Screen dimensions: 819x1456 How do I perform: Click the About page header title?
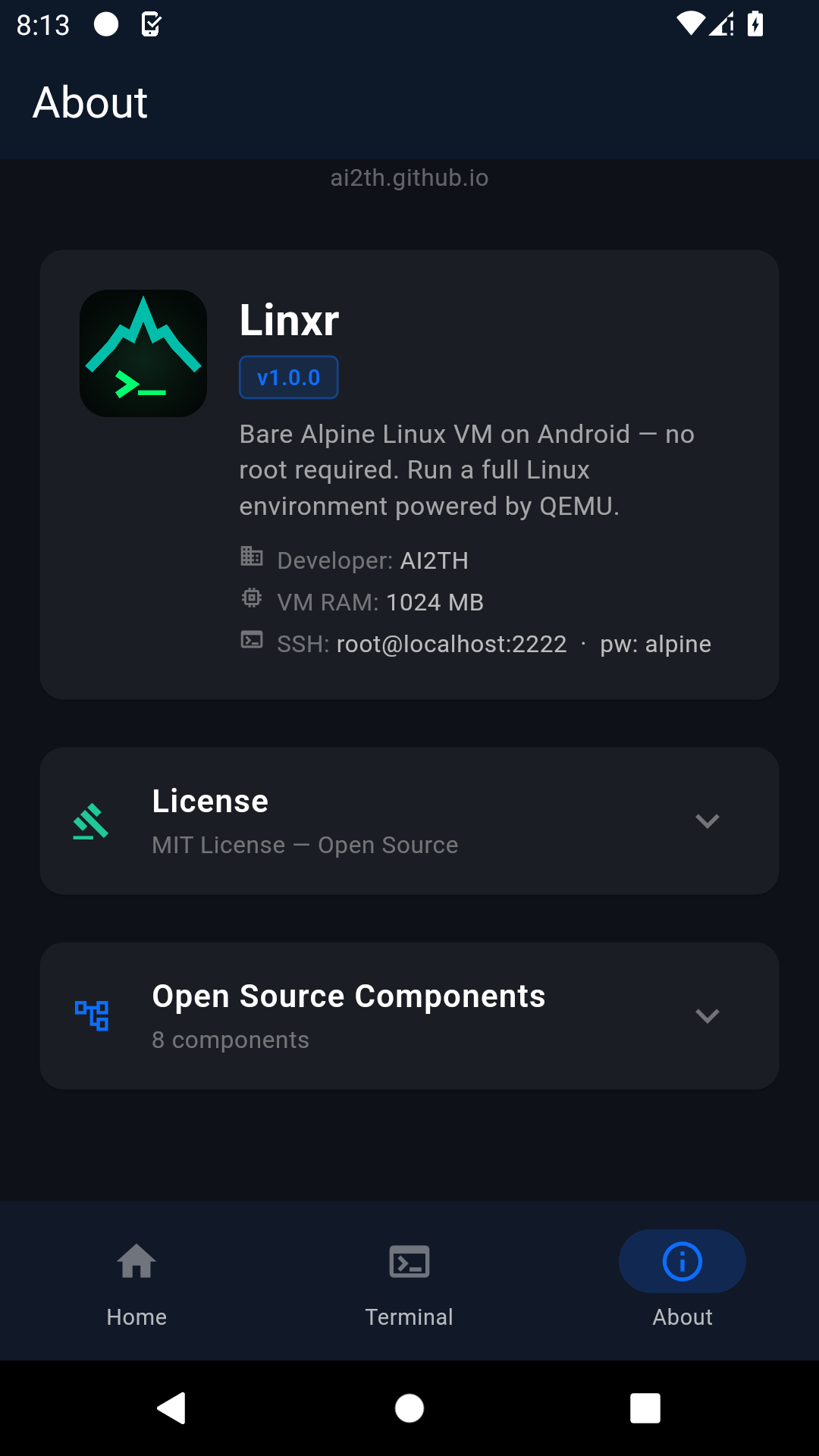point(90,102)
